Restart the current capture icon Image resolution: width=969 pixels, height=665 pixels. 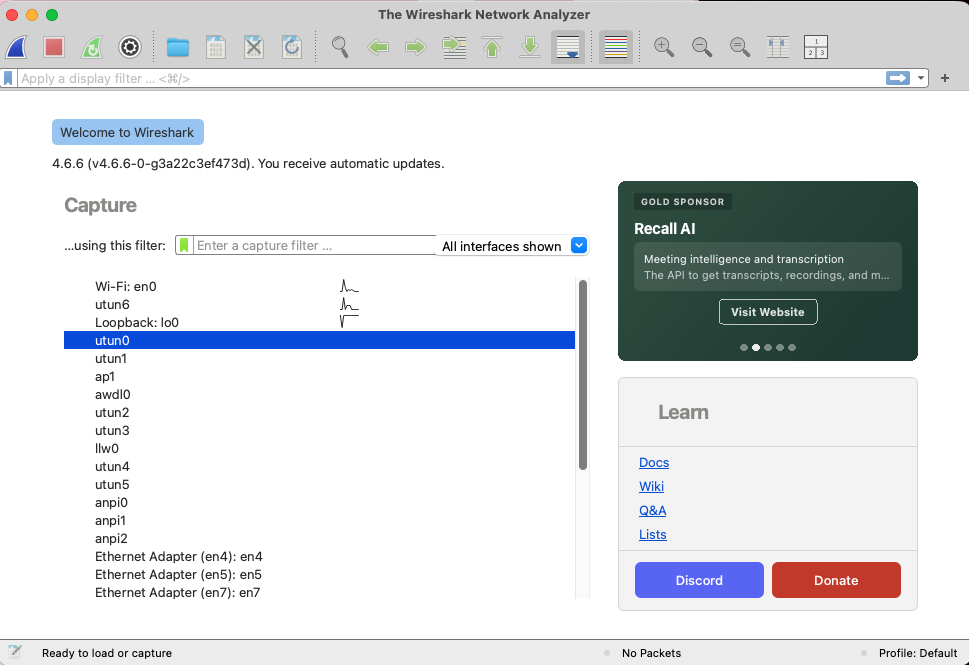(92, 47)
